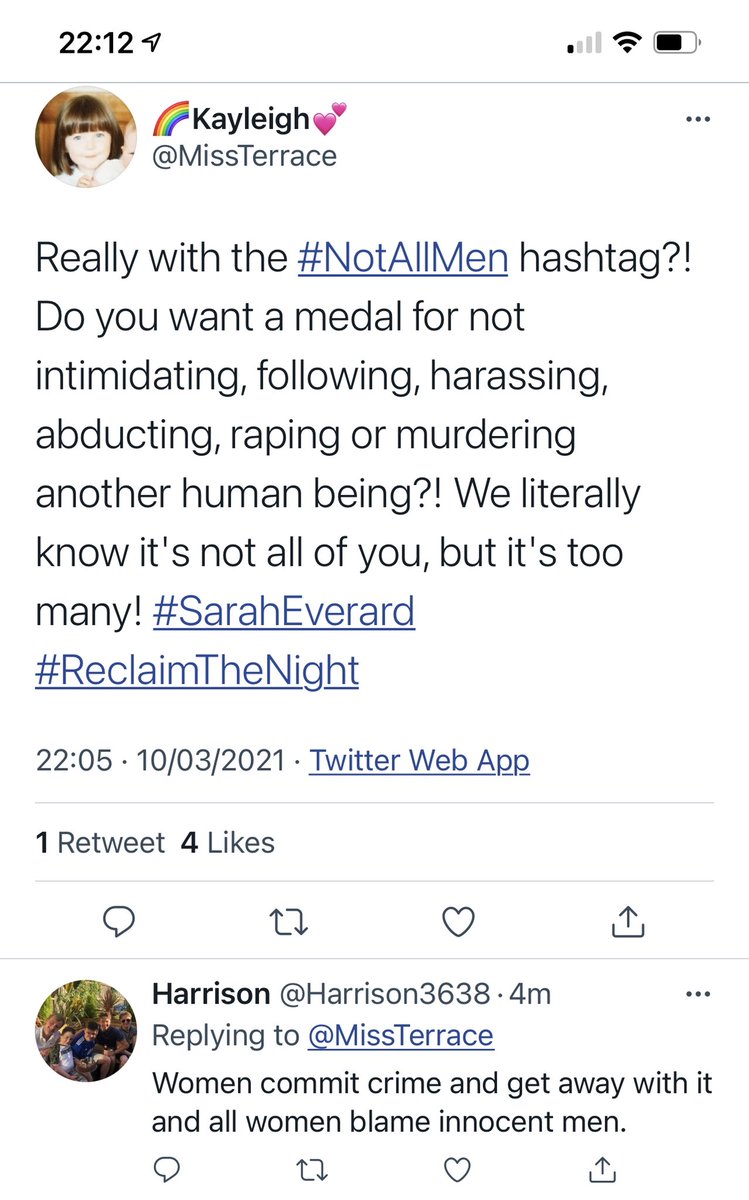Reply to Harrison's comment

pyautogui.click(x=168, y=1168)
